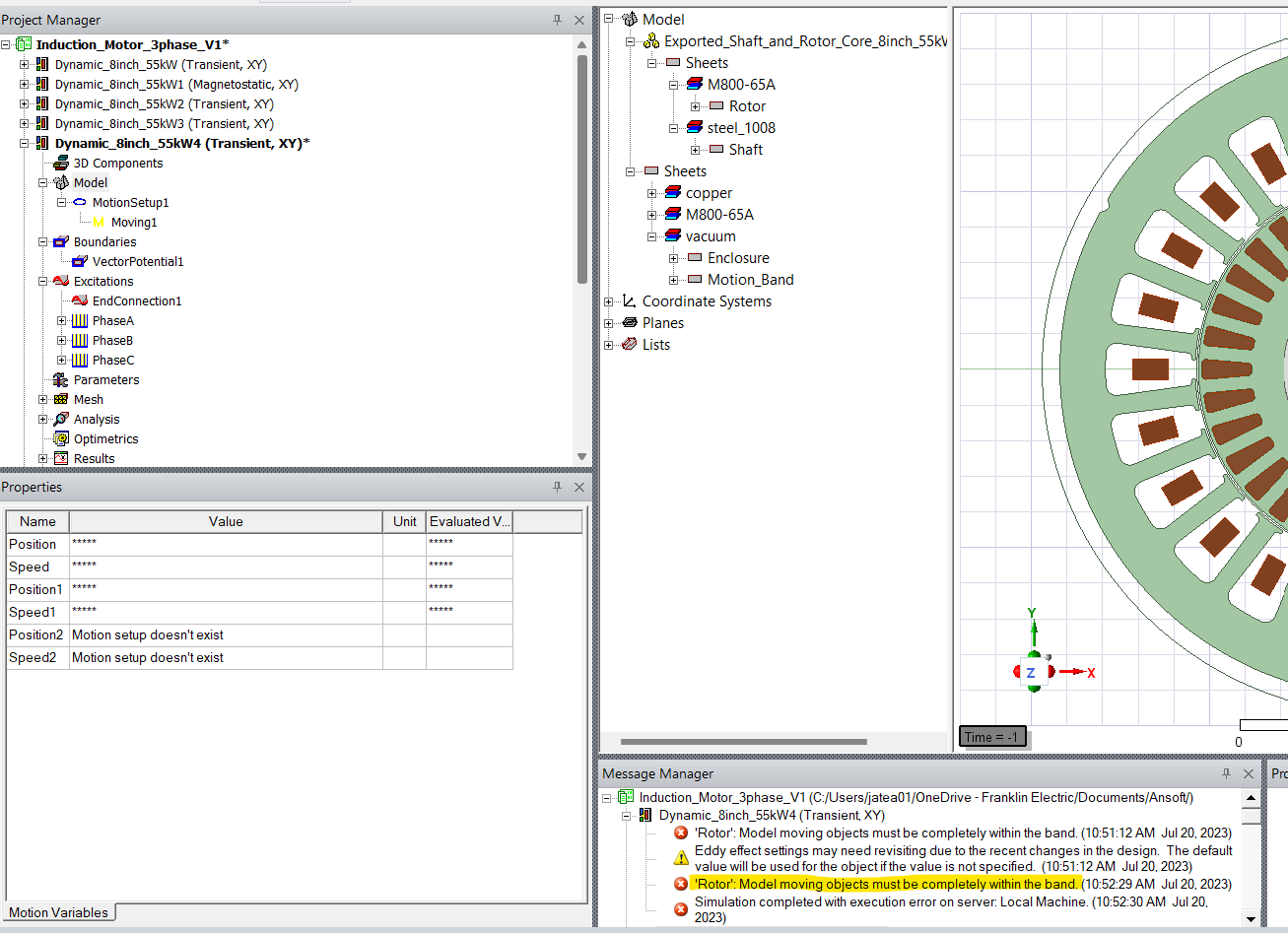Click the Planes icon
This screenshot has width=1288, height=933.
tap(630, 322)
